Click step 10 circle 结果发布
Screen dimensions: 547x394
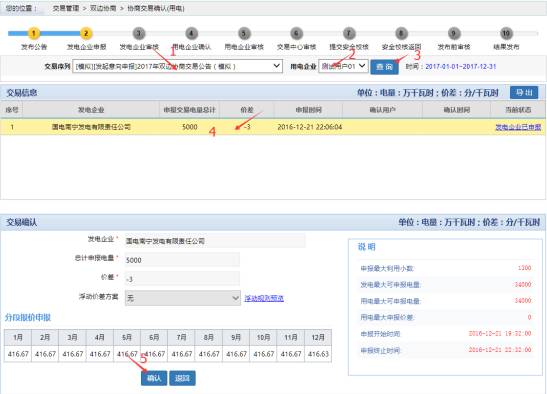click(x=506, y=34)
